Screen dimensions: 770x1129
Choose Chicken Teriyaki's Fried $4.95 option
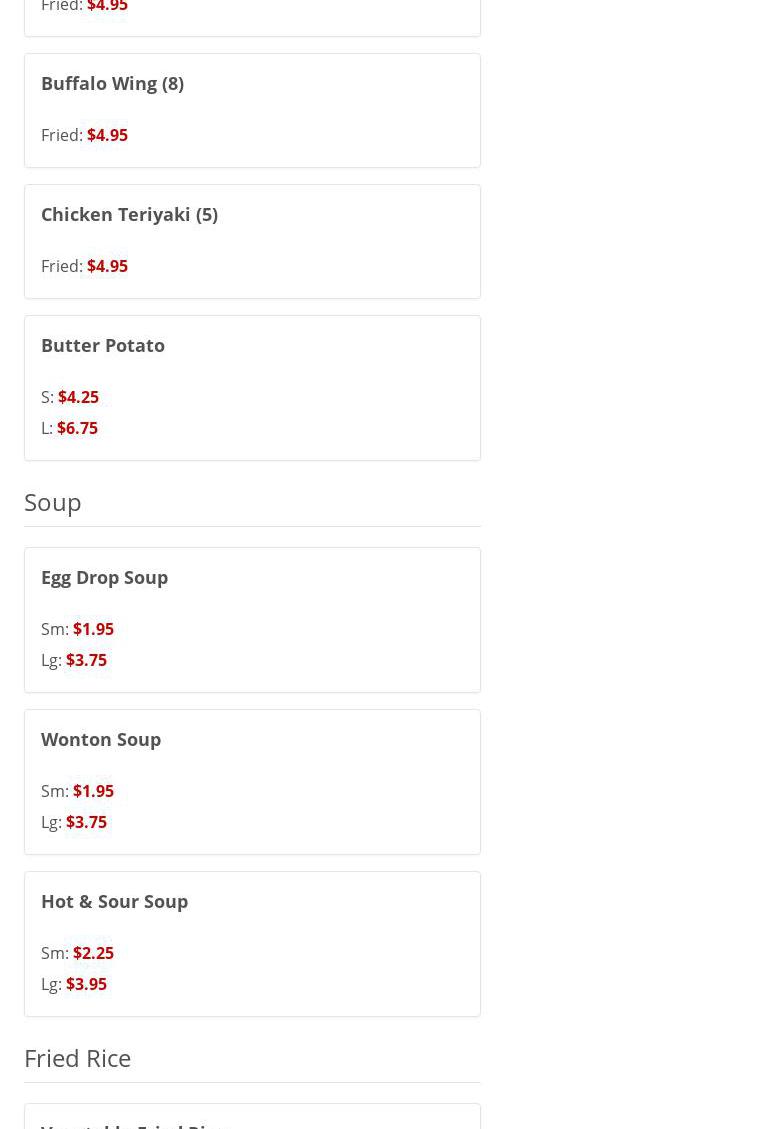point(106,266)
